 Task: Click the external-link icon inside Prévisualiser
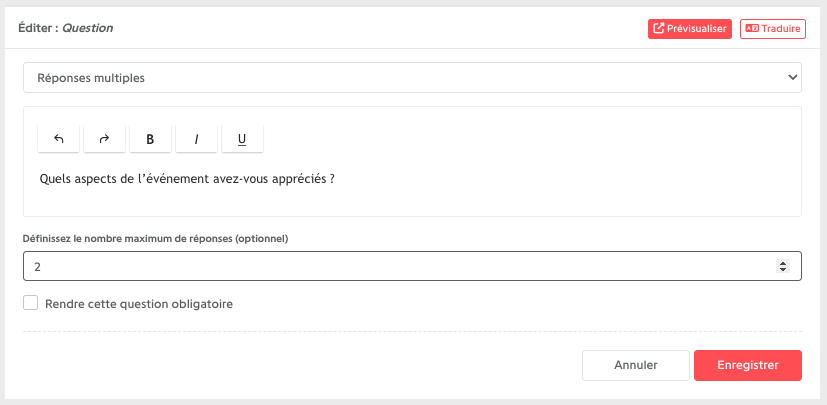click(x=658, y=28)
